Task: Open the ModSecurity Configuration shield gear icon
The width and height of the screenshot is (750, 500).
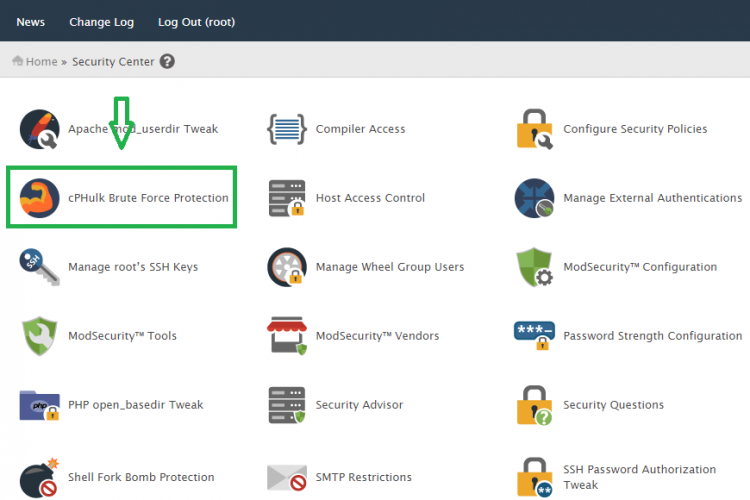Action: pos(534,267)
